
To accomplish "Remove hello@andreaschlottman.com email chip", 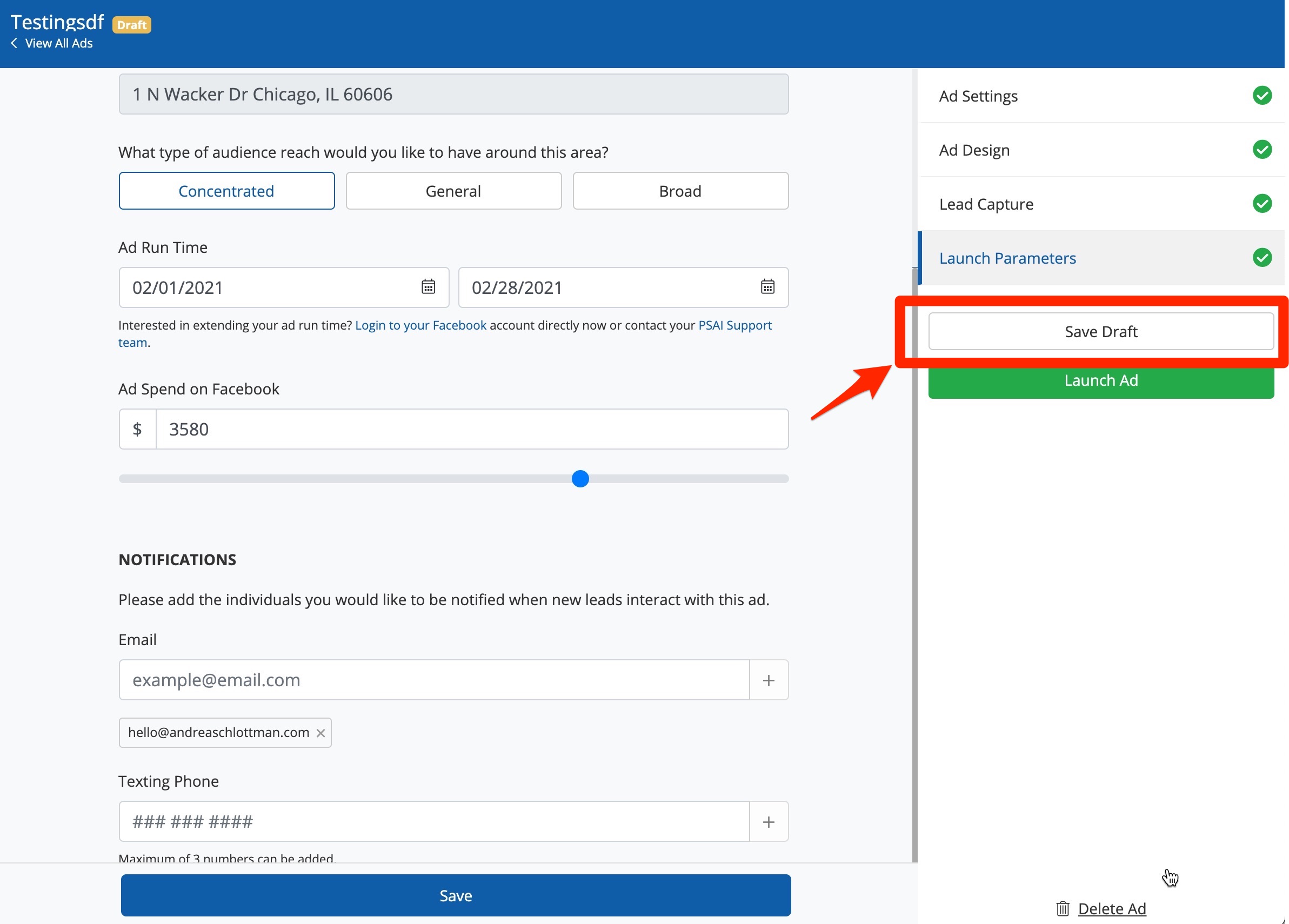I will [x=320, y=733].
